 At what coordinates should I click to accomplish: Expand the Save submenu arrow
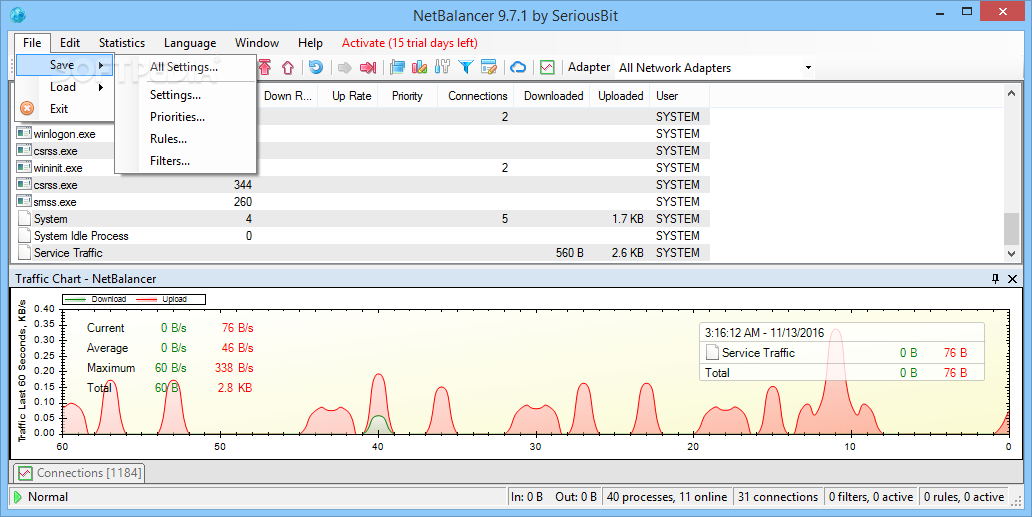click(x=101, y=65)
